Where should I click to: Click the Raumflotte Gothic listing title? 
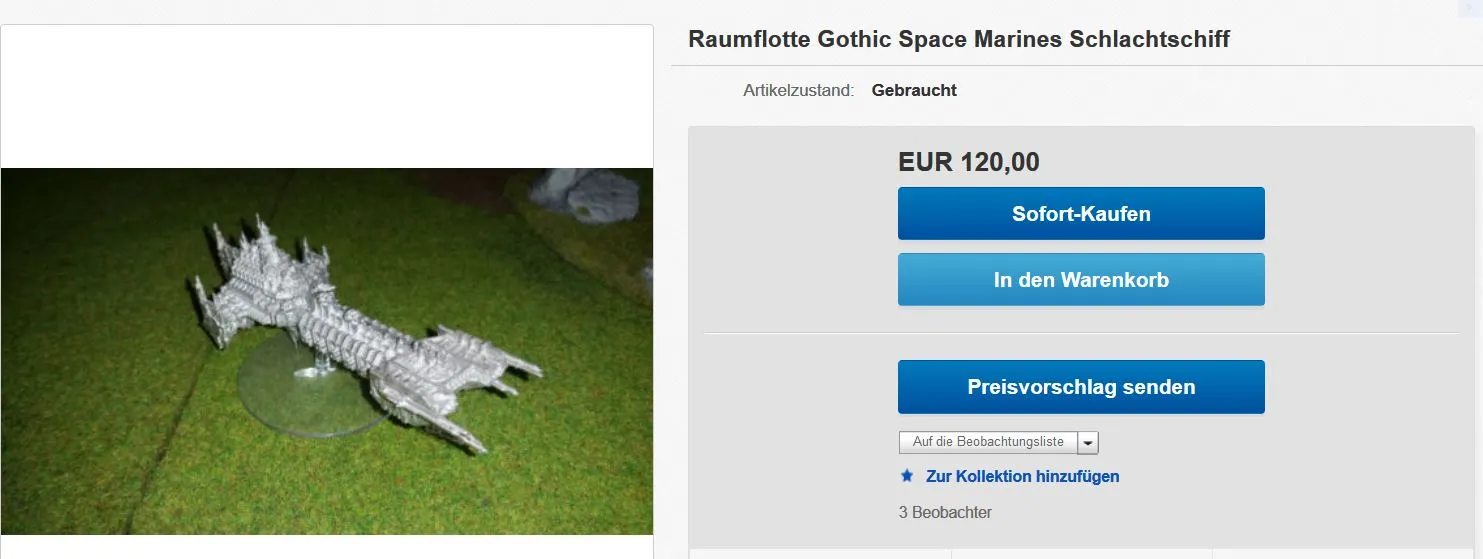click(959, 40)
